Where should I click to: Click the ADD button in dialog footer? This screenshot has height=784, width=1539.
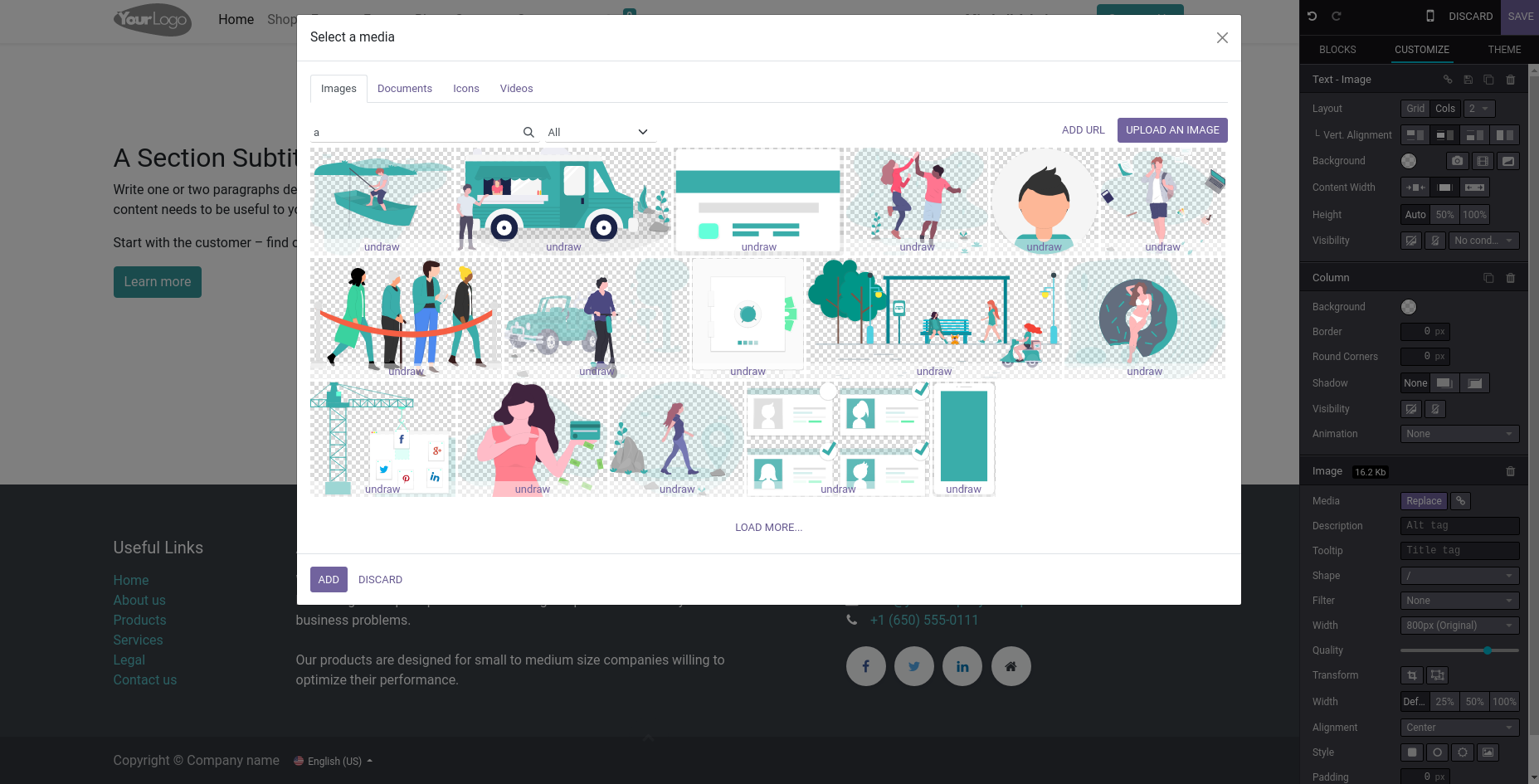click(x=329, y=580)
